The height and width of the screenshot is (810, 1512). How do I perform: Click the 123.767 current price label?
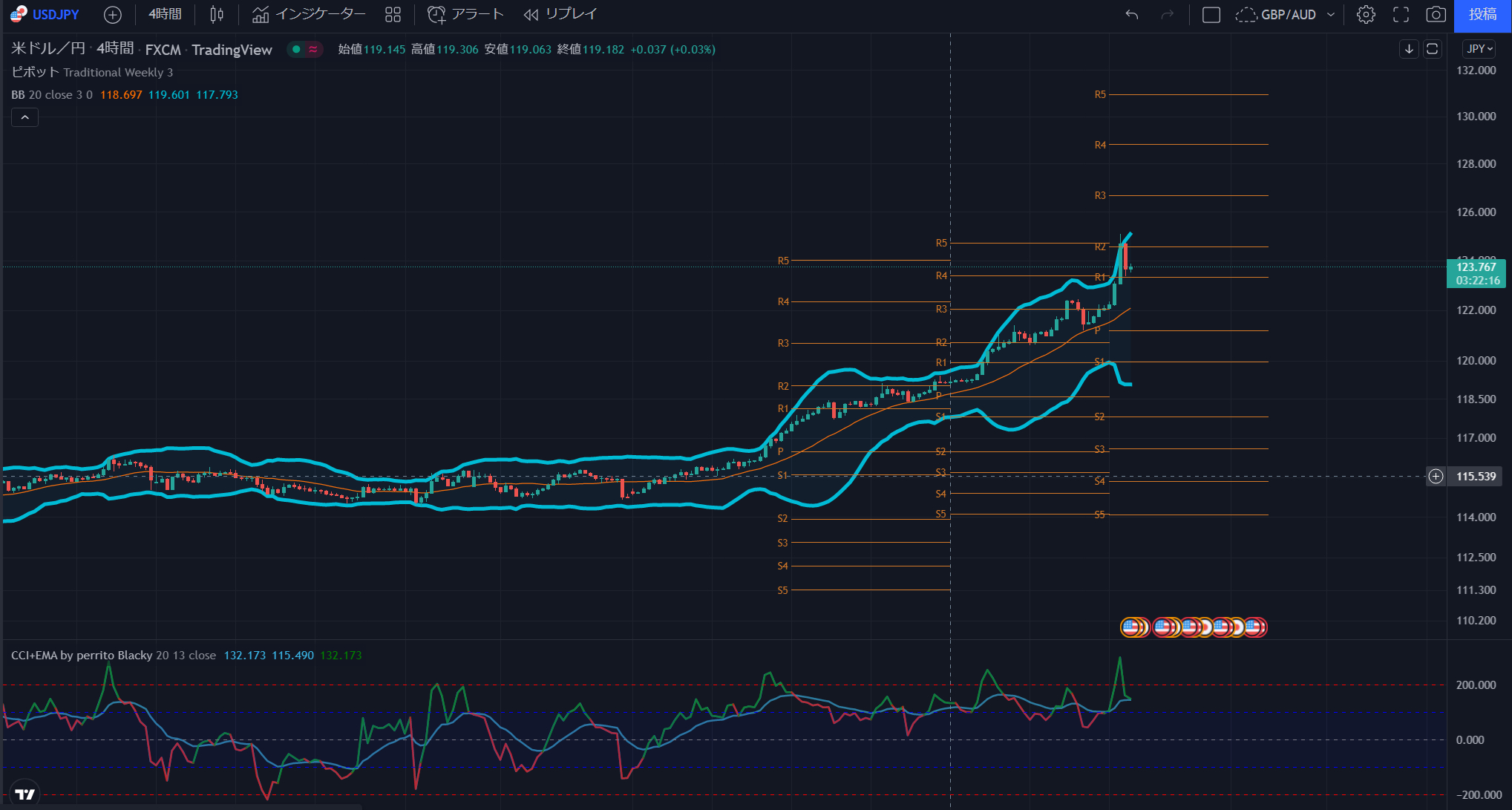coord(1476,273)
